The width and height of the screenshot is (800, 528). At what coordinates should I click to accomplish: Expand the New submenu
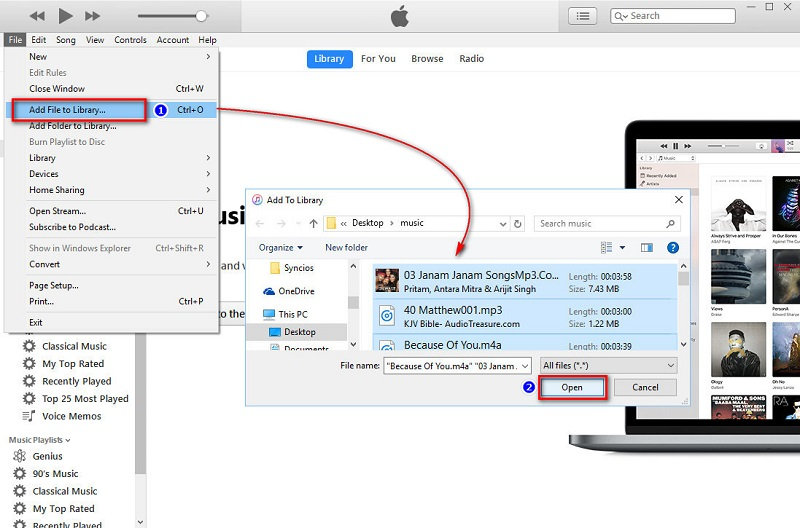[x=112, y=57]
